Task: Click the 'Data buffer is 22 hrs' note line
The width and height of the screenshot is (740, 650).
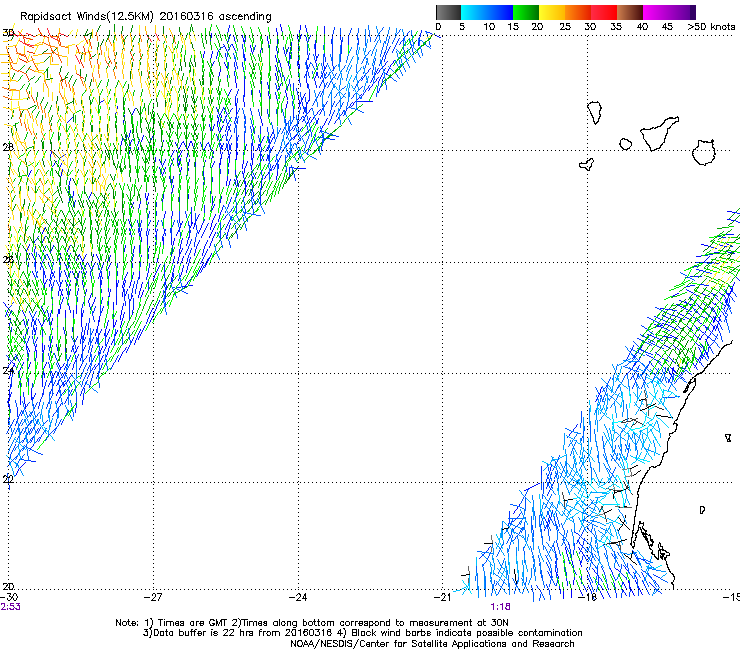Action: [x=363, y=633]
